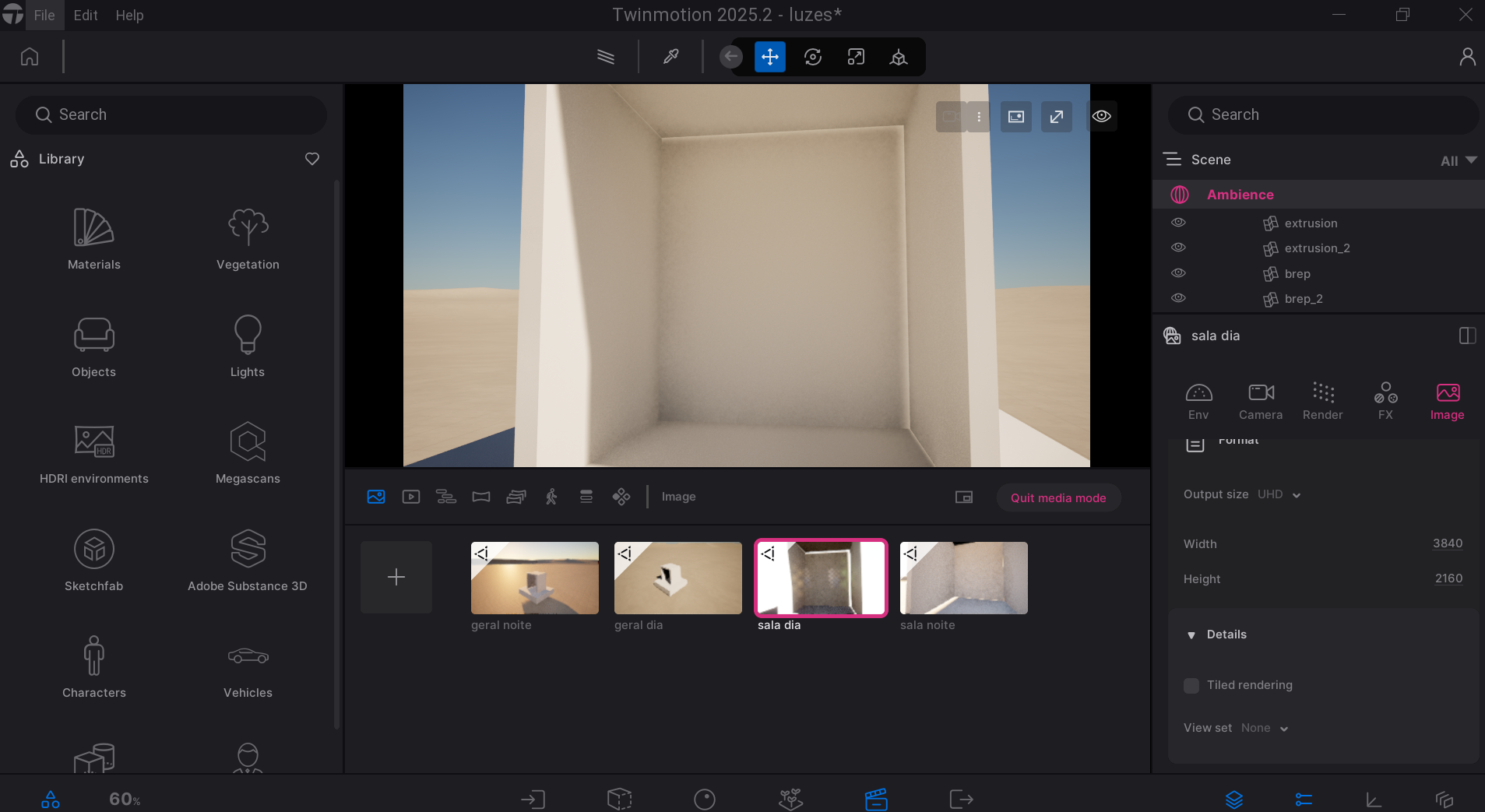
Task: Add a new image with plus button
Action: [x=396, y=577]
